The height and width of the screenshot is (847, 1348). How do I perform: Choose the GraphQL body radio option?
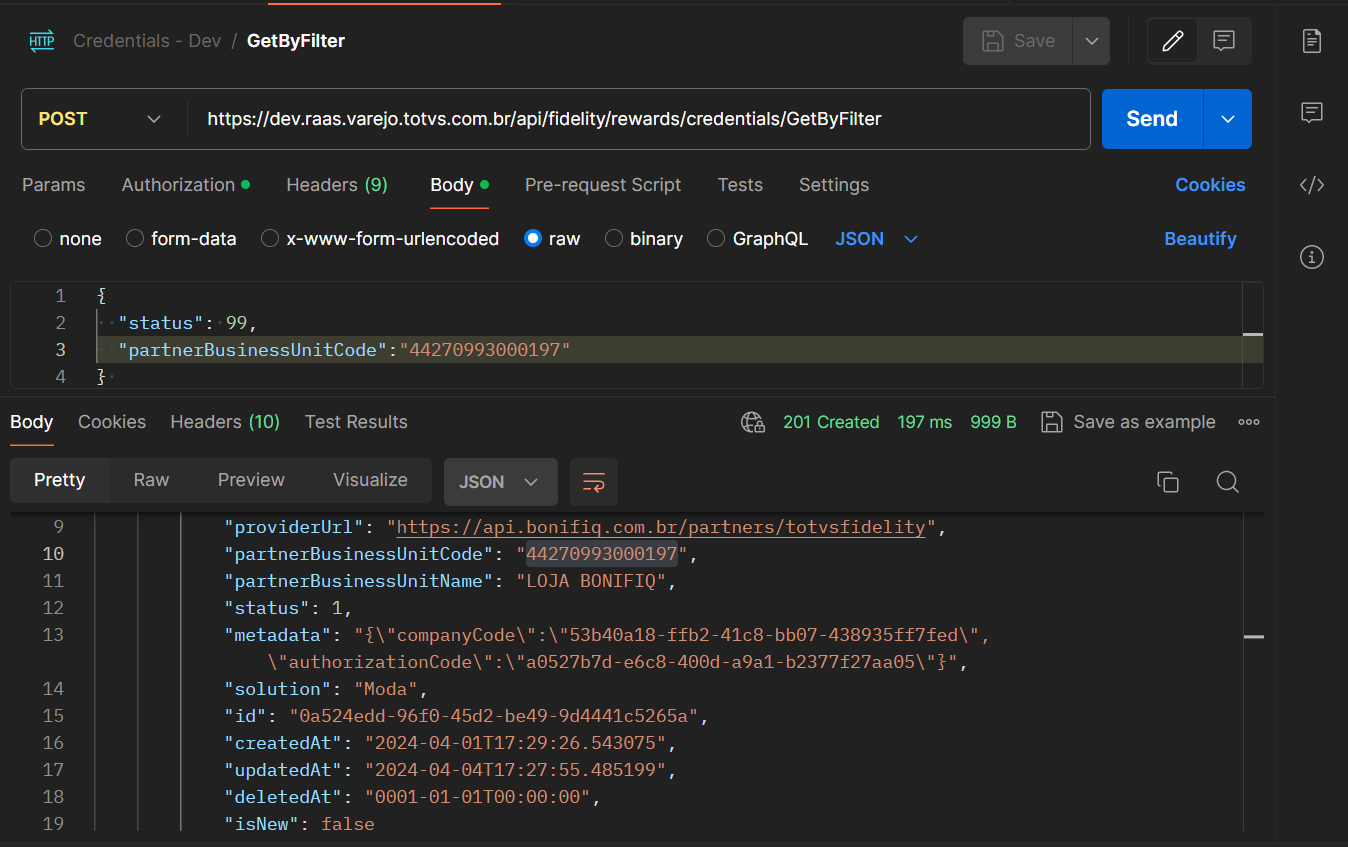[x=716, y=239]
